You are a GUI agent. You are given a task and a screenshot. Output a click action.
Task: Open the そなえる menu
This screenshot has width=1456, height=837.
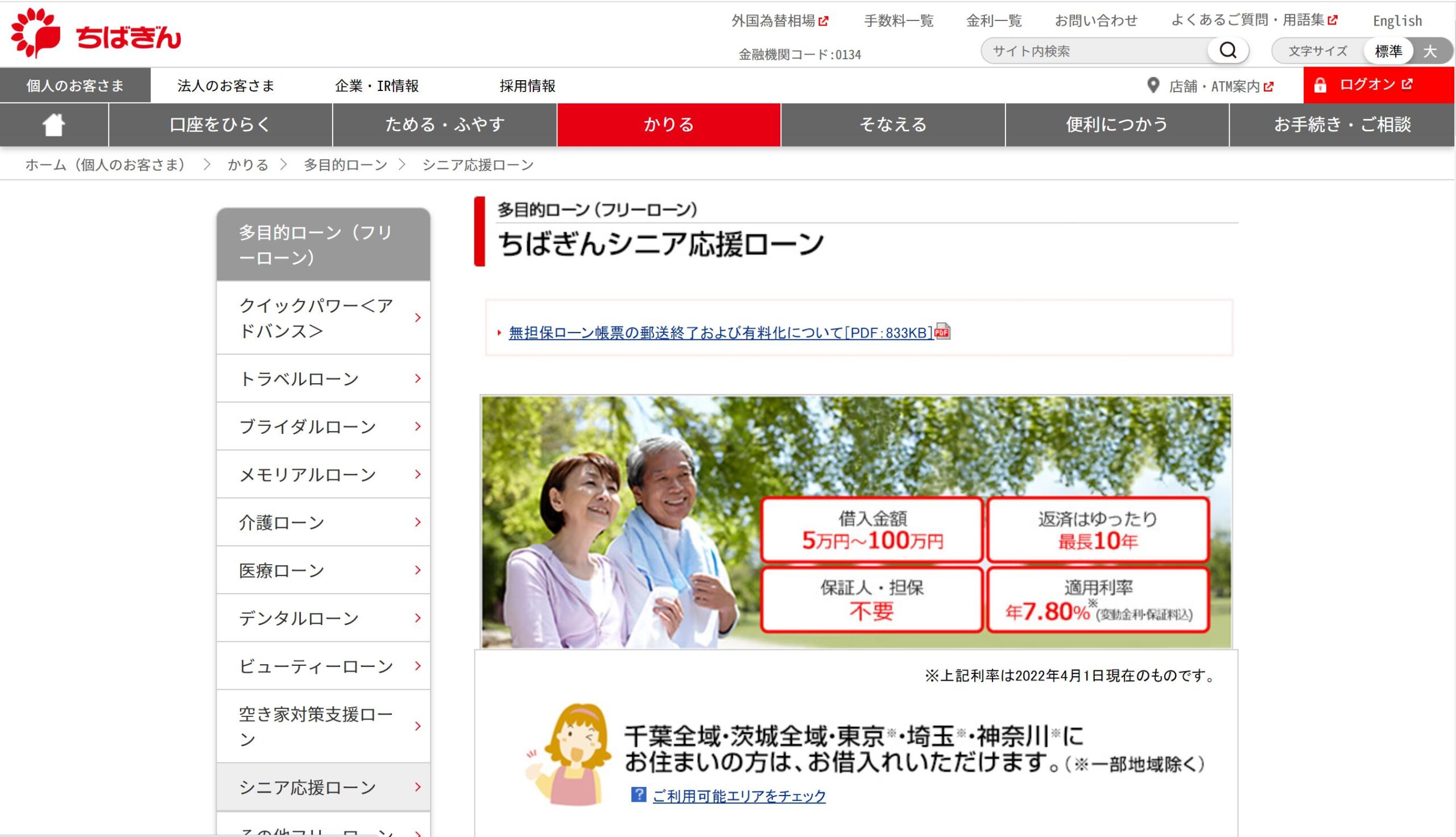[894, 125]
